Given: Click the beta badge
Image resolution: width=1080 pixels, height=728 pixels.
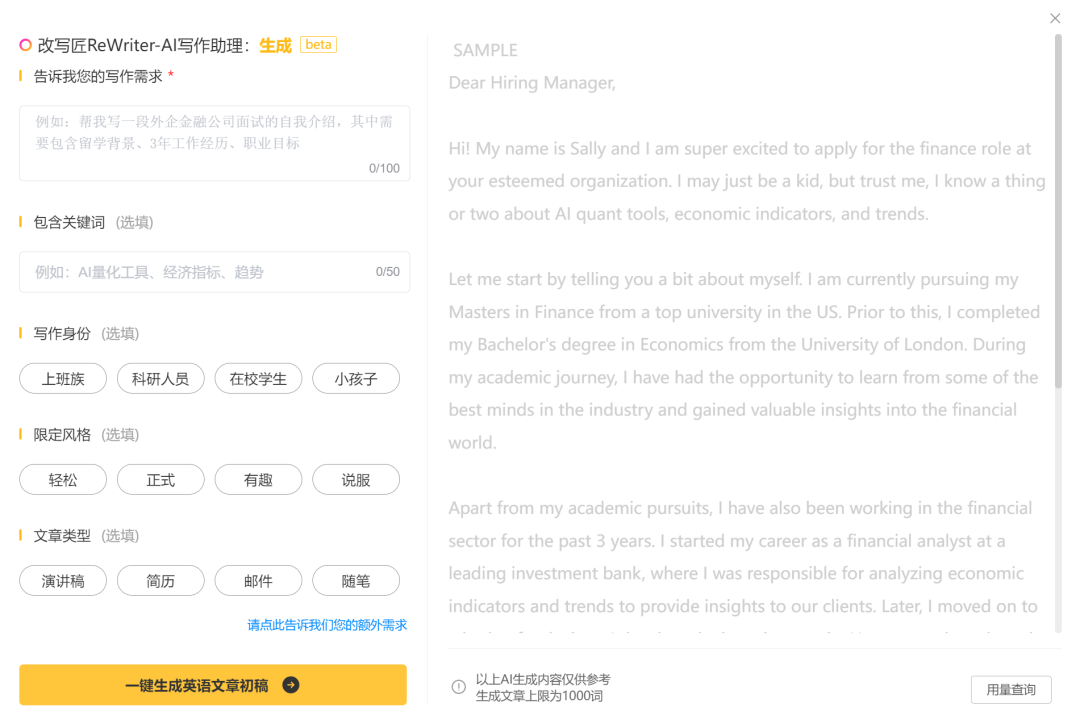Looking at the screenshot, I should click(318, 45).
